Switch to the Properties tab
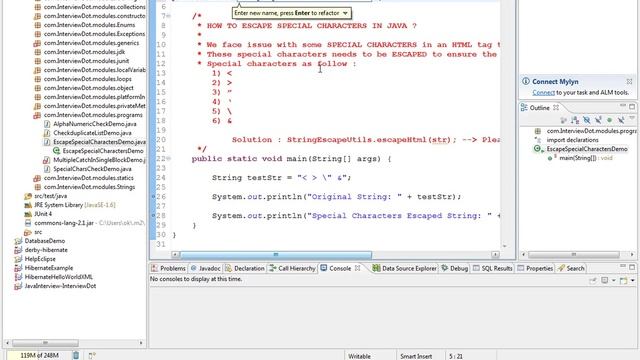640x360 pixels. [535, 268]
